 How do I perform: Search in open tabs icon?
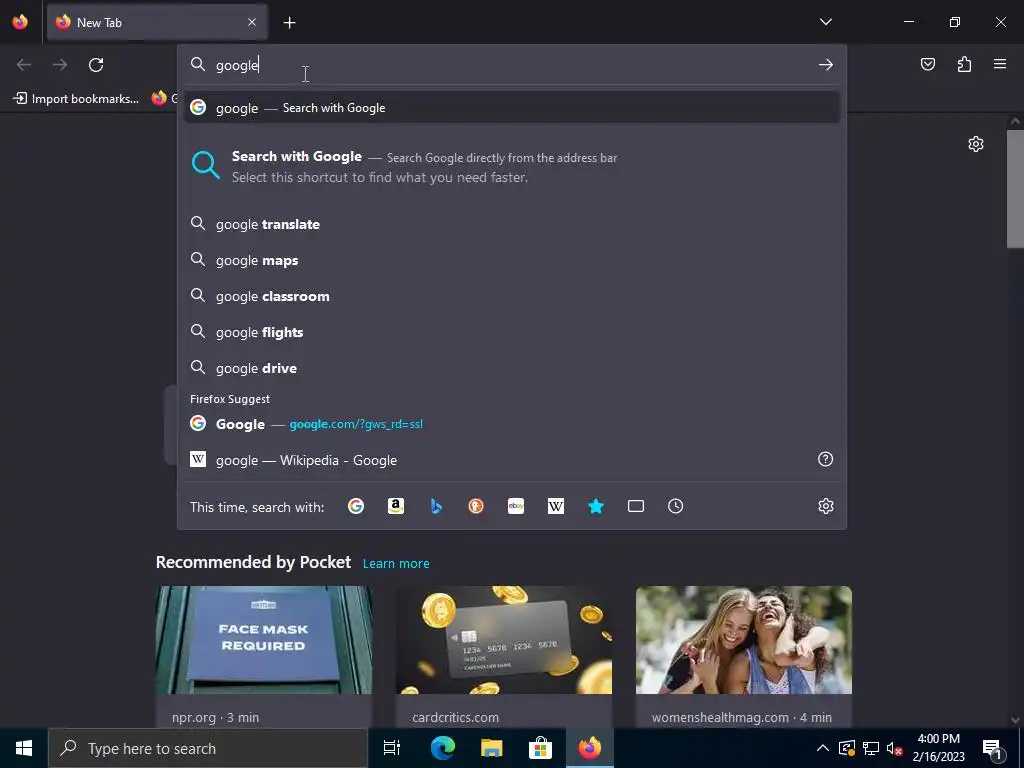(x=636, y=506)
